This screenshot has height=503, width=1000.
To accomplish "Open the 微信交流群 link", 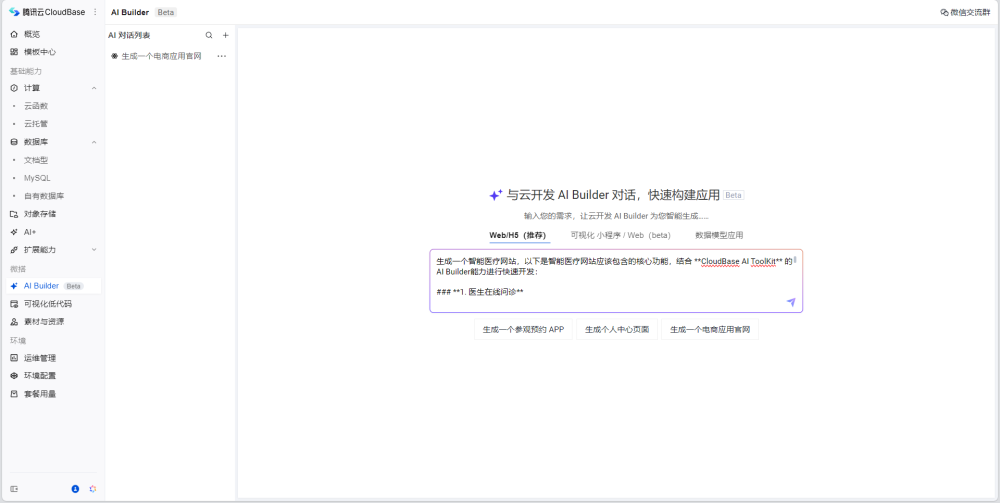I will coord(965,12).
